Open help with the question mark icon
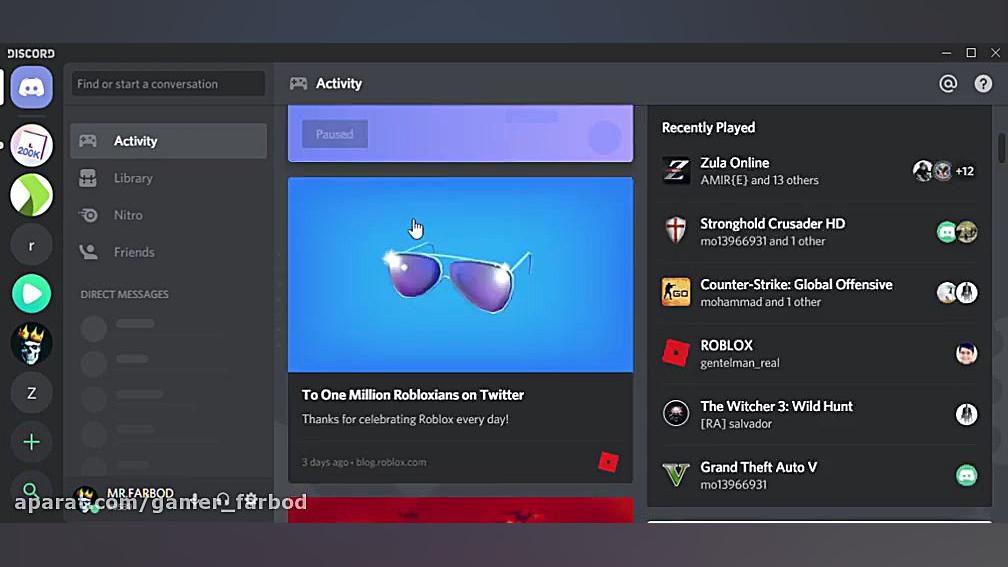This screenshot has height=567, width=1008. pos(983,84)
